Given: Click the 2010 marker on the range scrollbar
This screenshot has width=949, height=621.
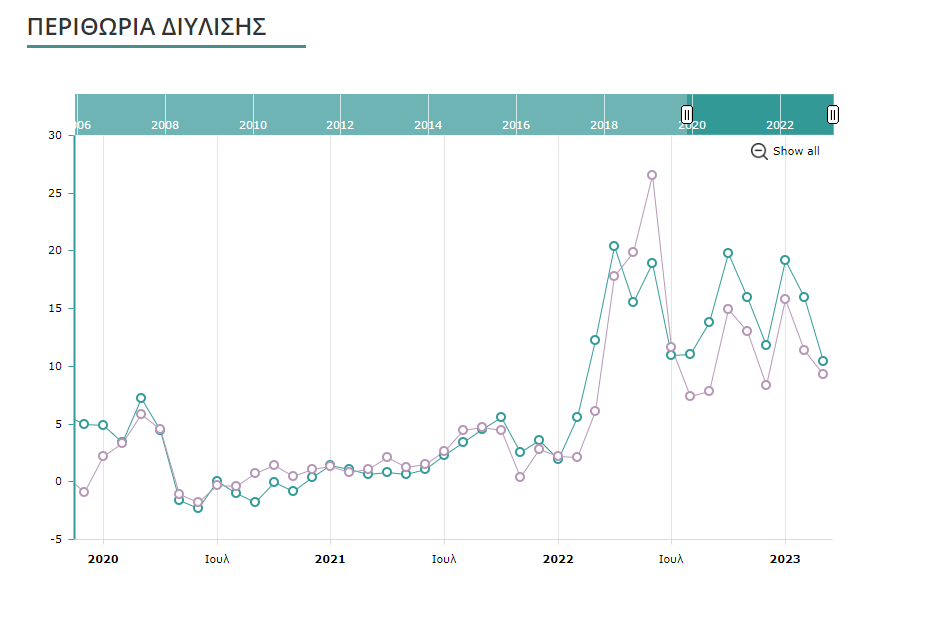Looking at the screenshot, I should tap(253, 125).
